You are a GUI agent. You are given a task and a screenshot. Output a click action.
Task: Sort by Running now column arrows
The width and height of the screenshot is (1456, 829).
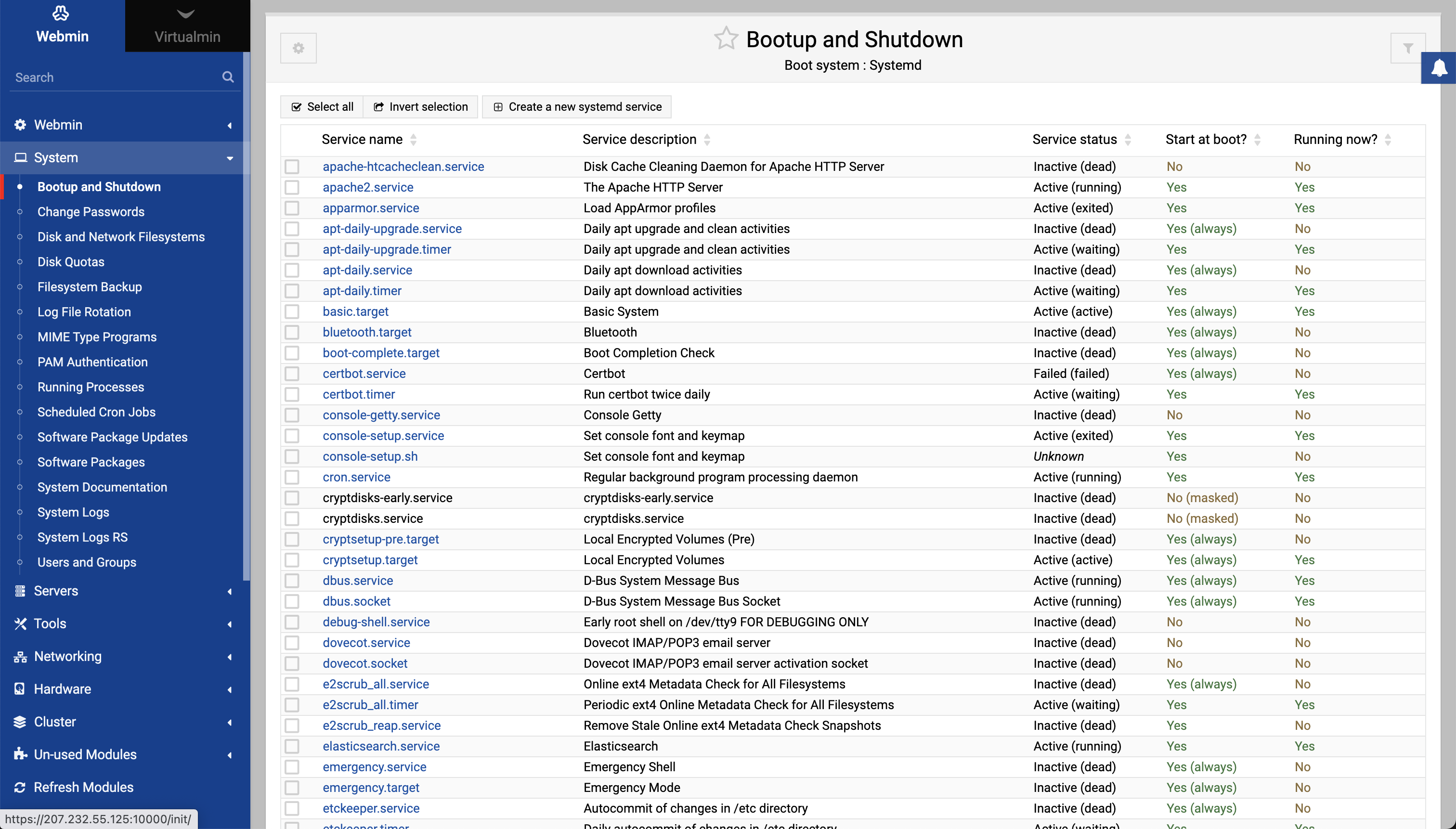point(1388,140)
